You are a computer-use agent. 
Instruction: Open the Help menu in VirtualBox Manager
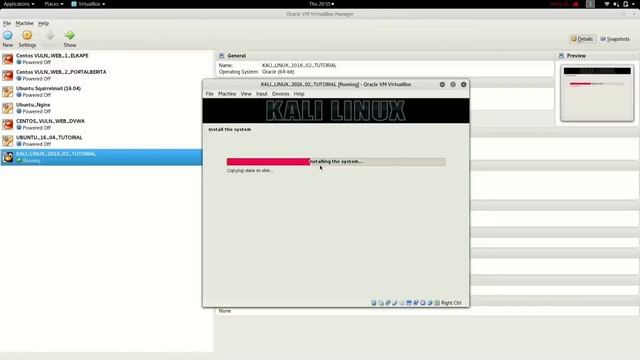(43, 23)
